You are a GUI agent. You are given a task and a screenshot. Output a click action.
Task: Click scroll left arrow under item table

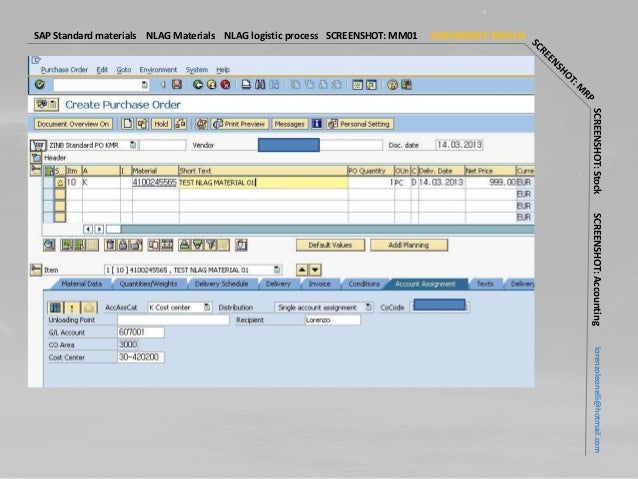(88, 229)
